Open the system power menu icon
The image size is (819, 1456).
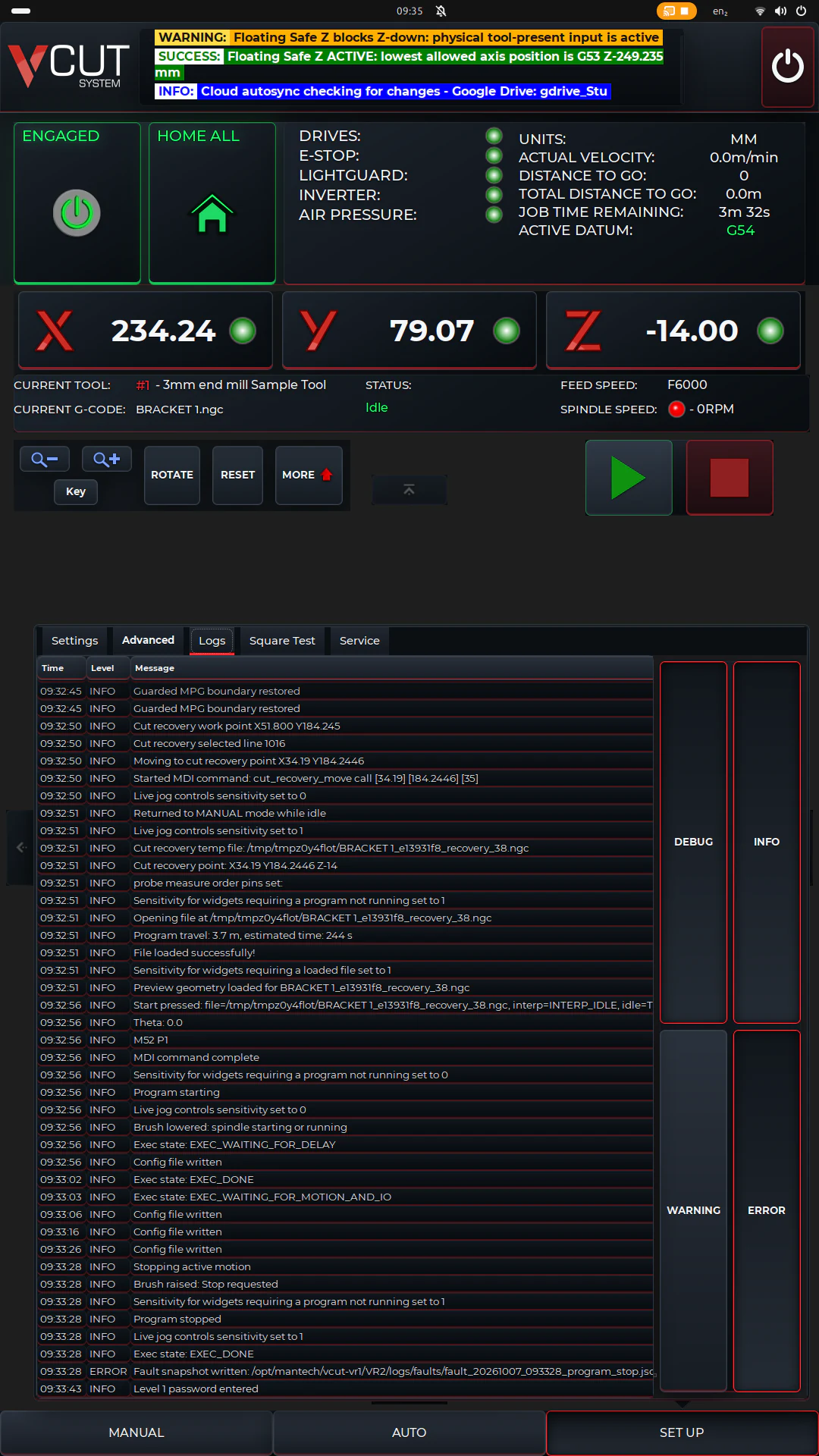[x=801, y=11]
